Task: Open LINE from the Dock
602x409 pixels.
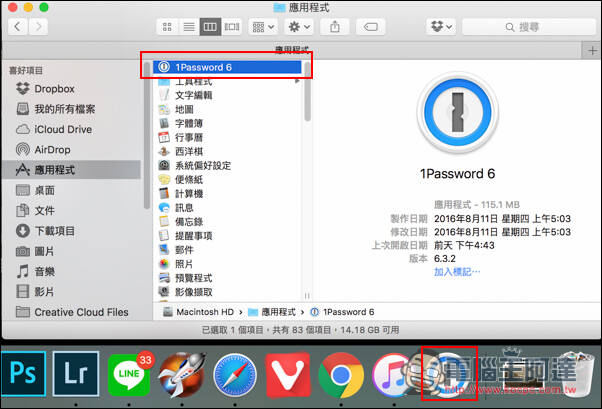Action: click(x=130, y=374)
